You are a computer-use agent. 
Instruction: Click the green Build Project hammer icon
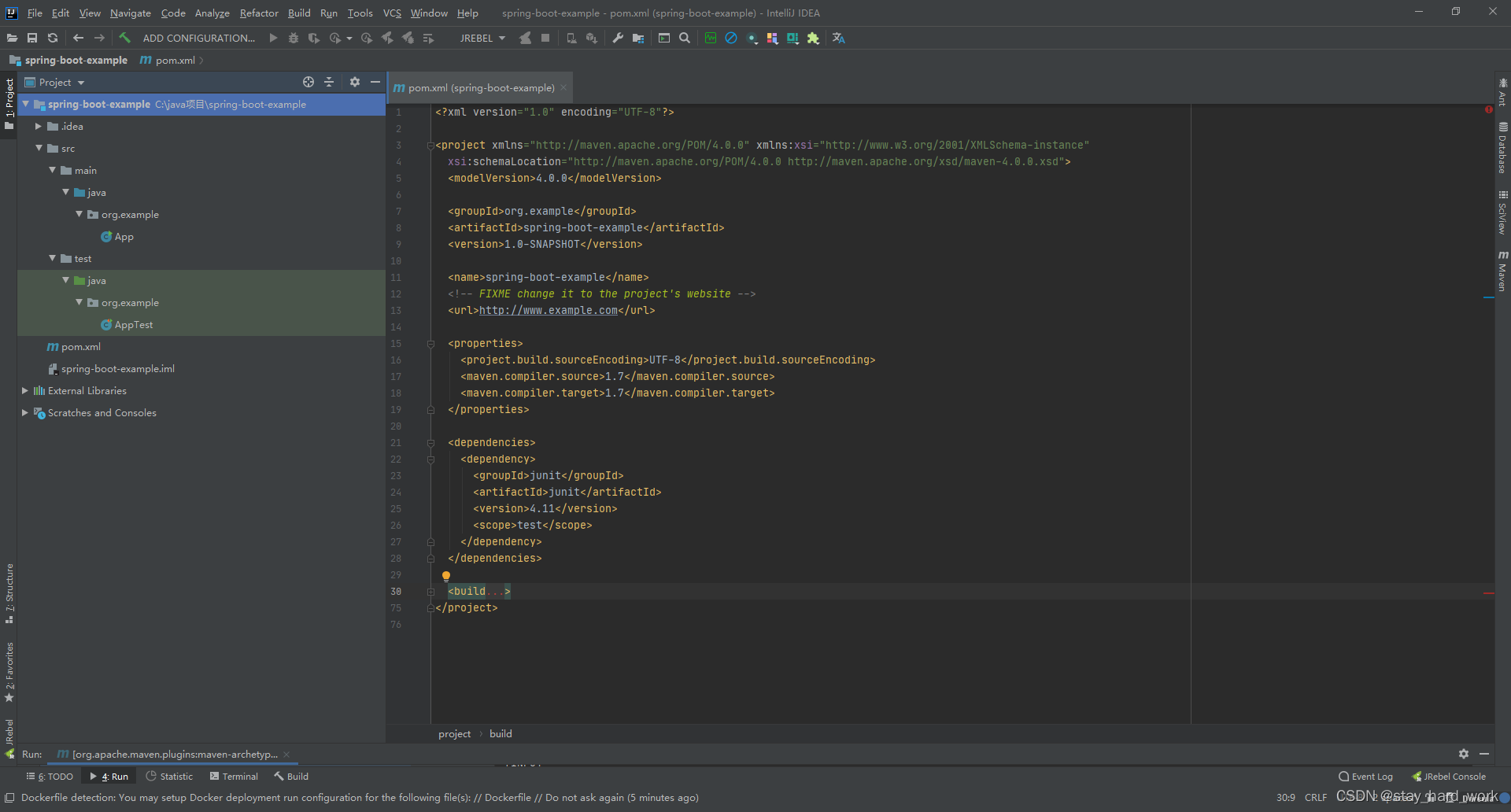pyautogui.click(x=124, y=38)
